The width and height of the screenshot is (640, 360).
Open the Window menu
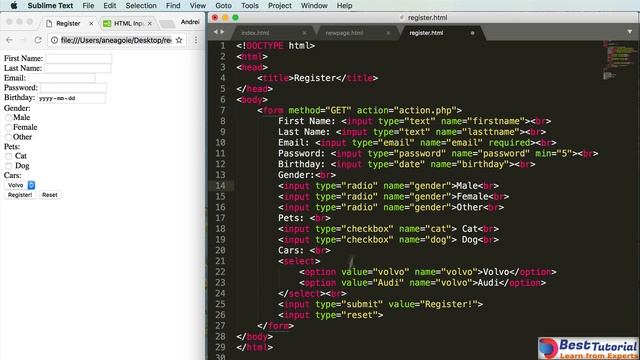point(314,6)
